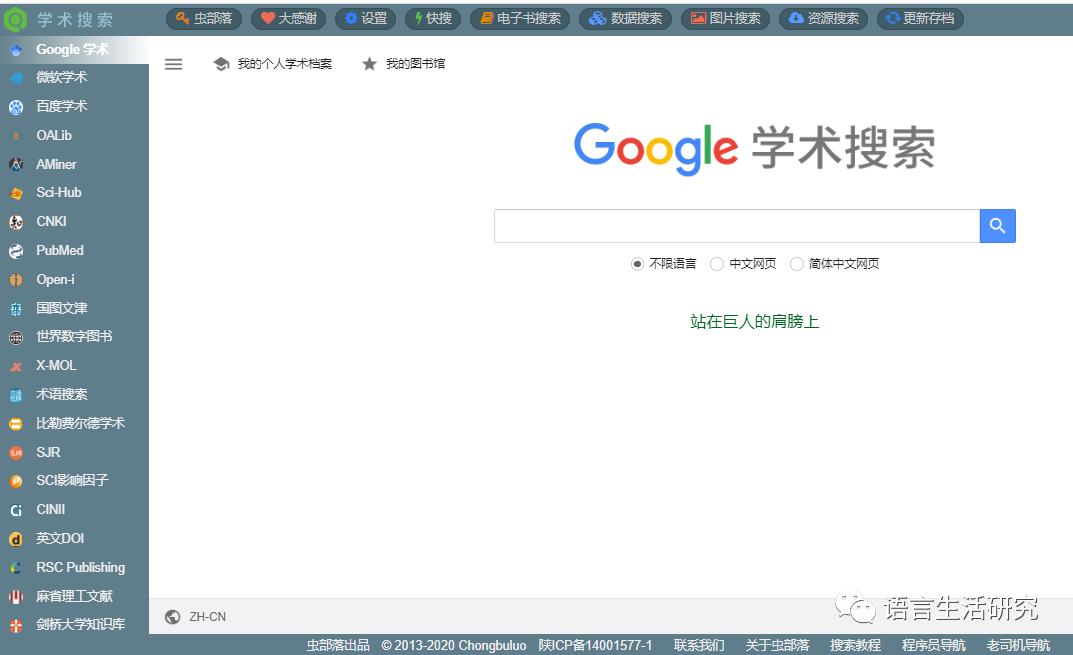
Task: Switch to 图片搜索 tab
Action: coord(725,18)
